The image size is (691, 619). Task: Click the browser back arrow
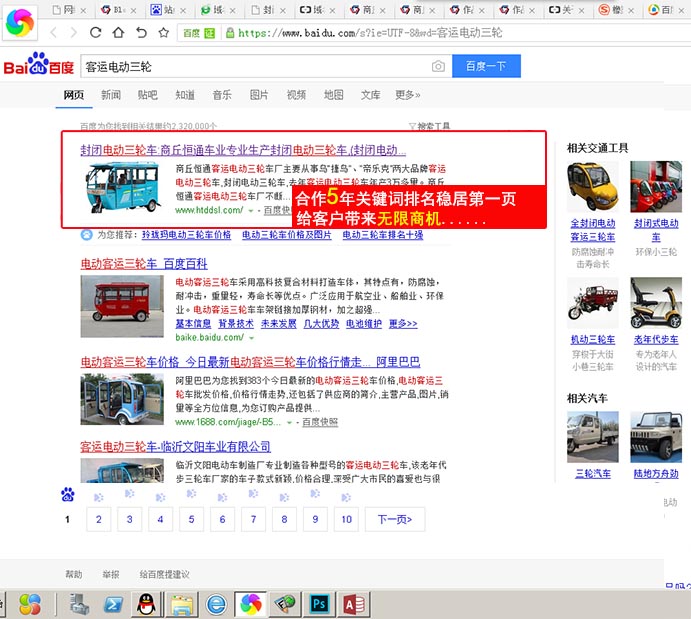point(53,33)
